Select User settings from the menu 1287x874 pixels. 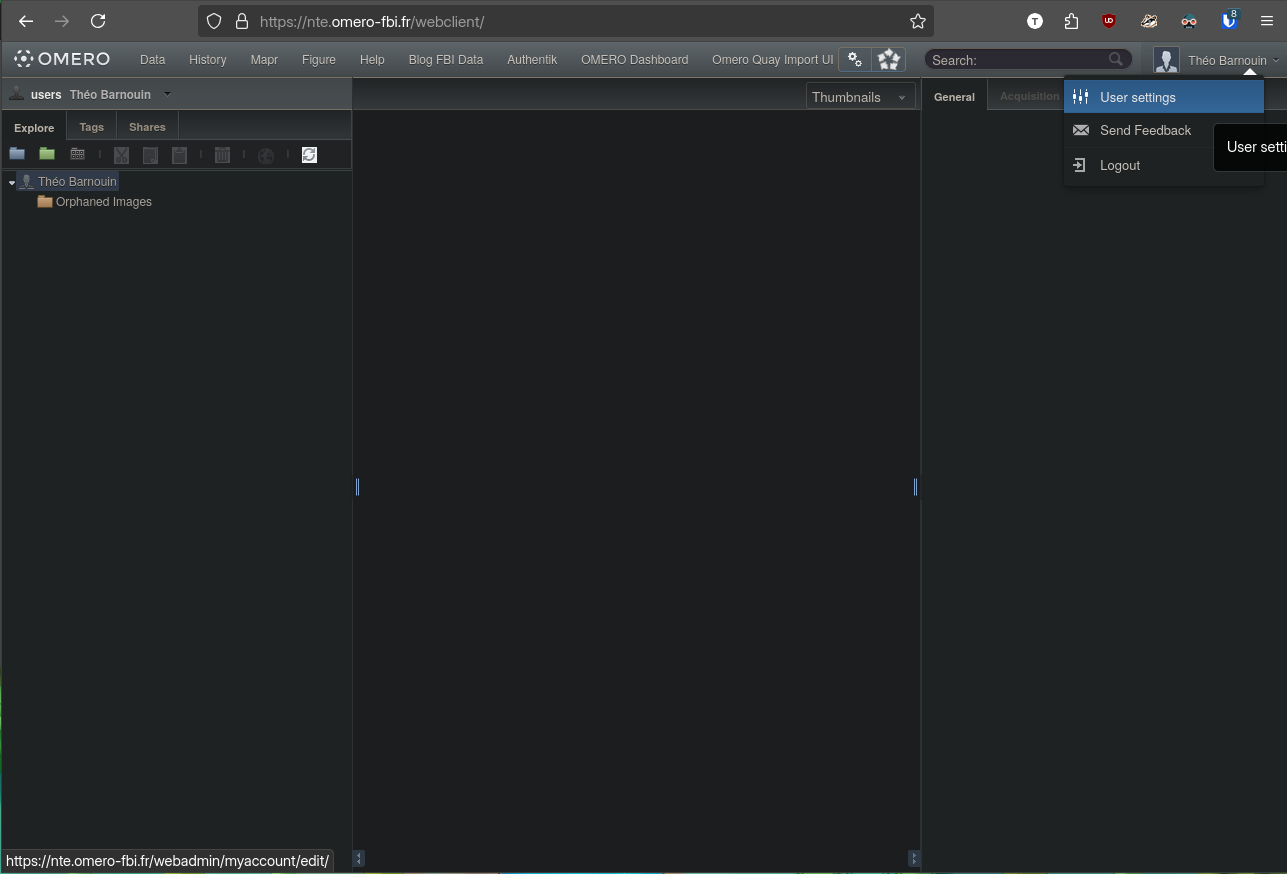click(x=1138, y=97)
